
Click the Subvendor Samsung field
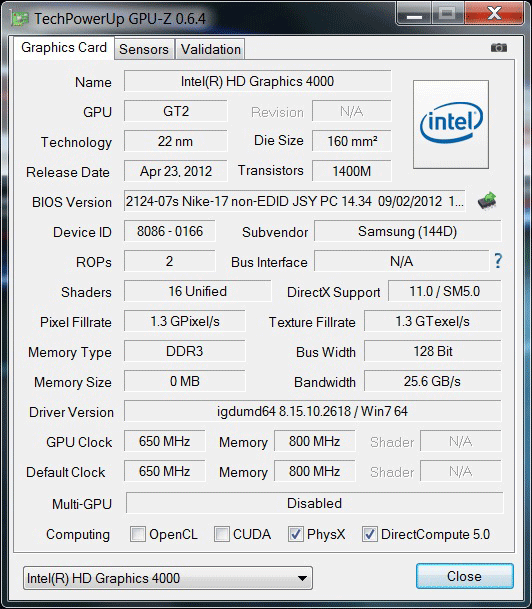(408, 231)
